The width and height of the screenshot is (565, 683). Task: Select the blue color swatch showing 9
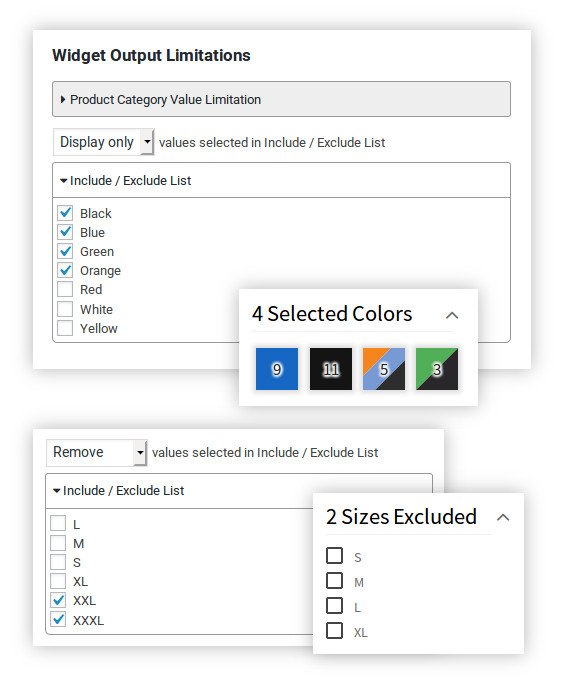click(x=277, y=369)
